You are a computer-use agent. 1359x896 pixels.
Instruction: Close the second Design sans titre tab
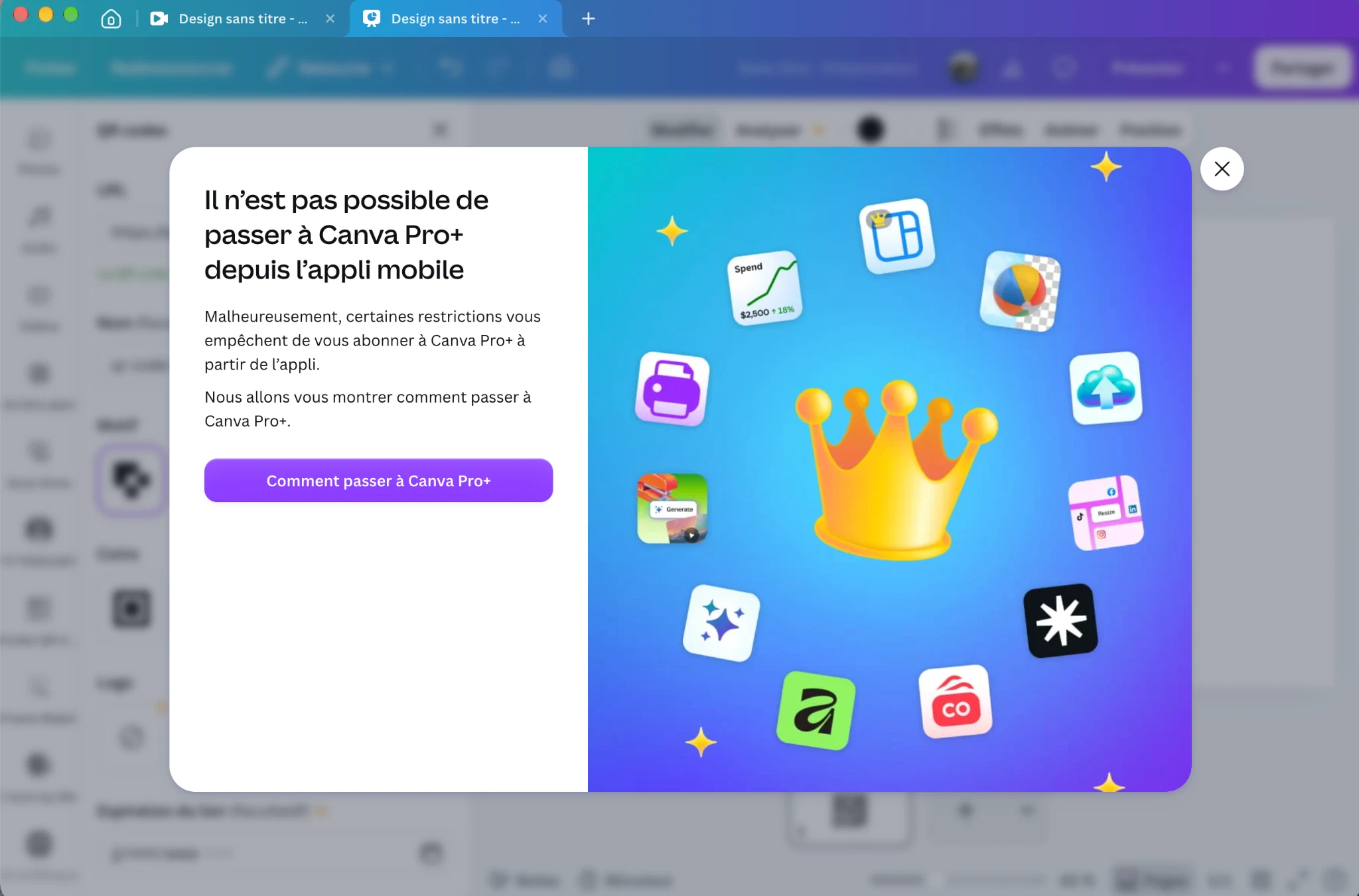coord(543,19)
